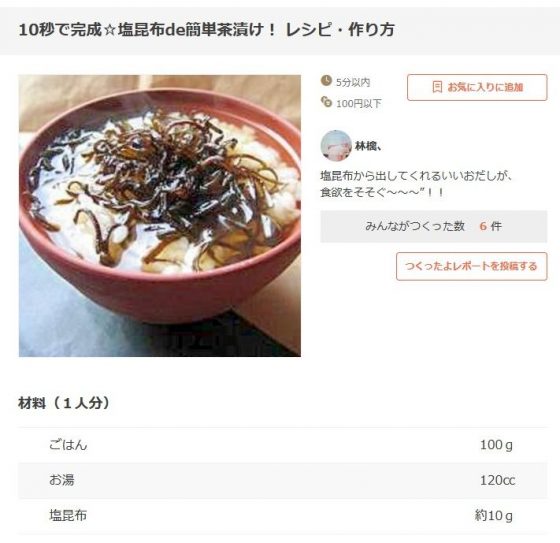560x543 pixels.
Task: Click the bookmark icon in お気に入りに追加
Action: pyautogui.click(x=437, y=87)
